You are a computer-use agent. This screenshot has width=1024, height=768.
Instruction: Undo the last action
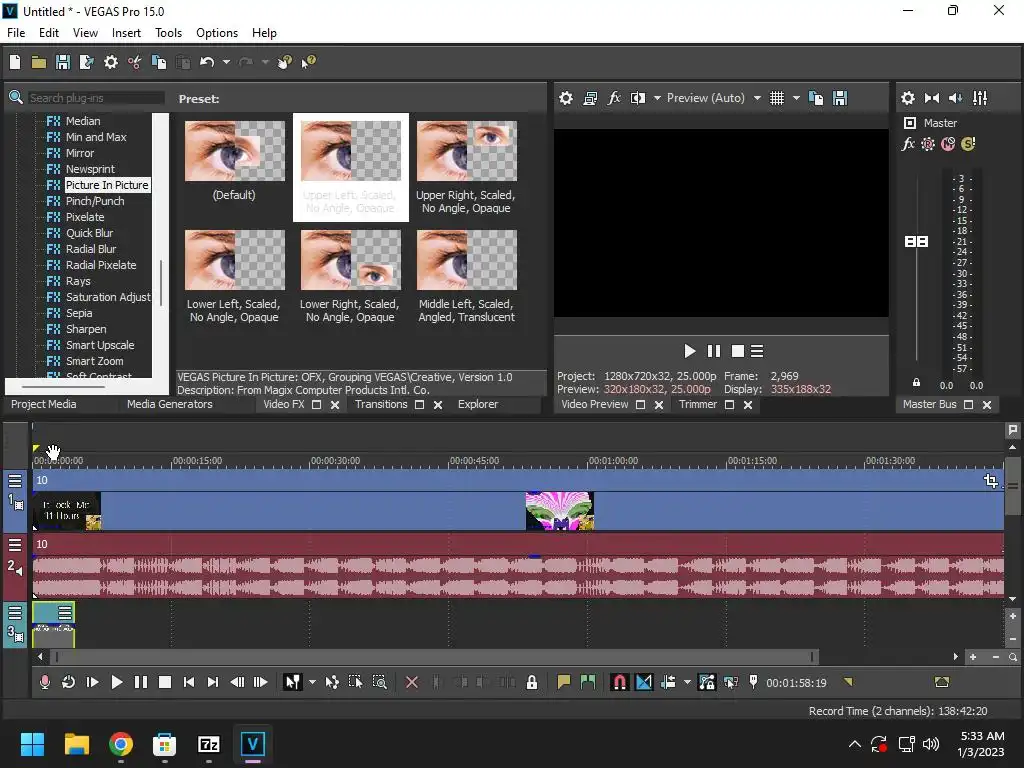(207, 62)
